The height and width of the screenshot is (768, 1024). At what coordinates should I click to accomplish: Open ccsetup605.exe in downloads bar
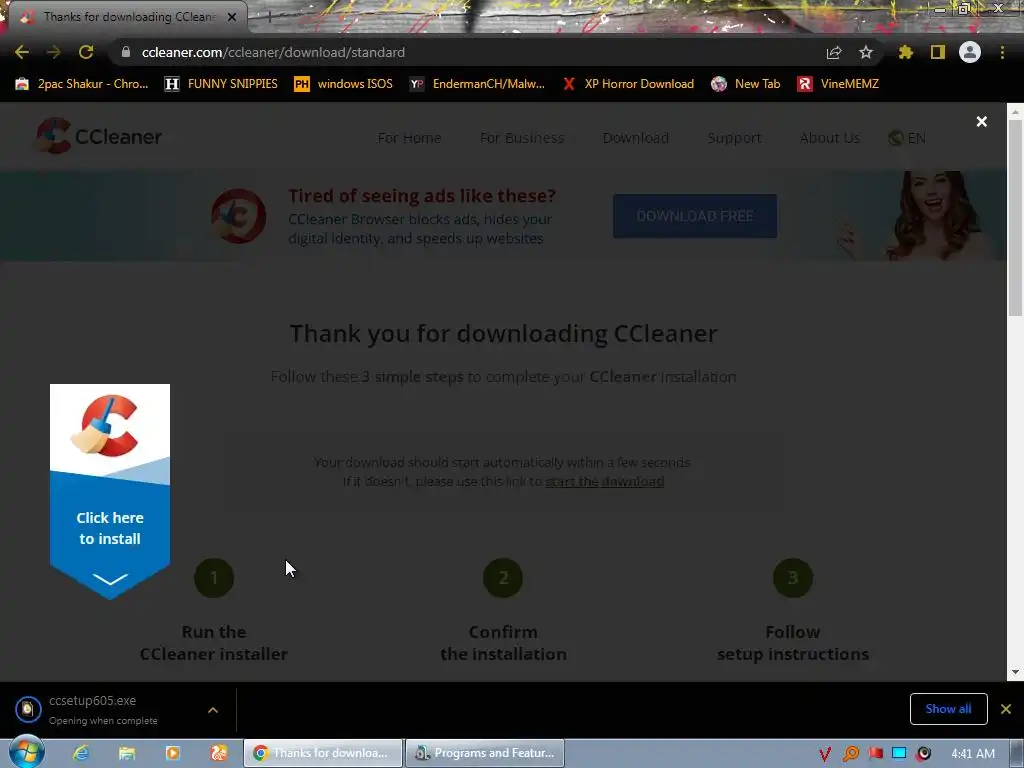103,709
